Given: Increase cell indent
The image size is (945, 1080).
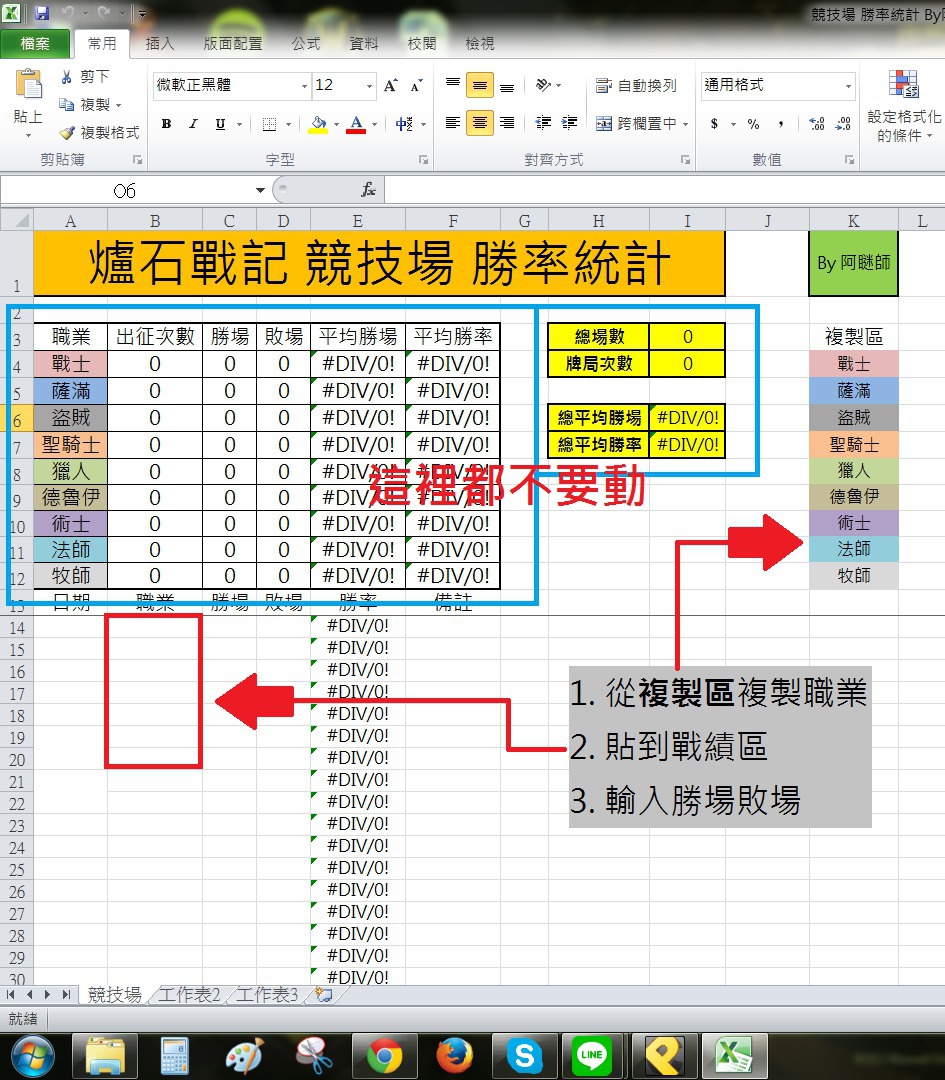Looking at the screenshot, I should (x=570, y=123).
